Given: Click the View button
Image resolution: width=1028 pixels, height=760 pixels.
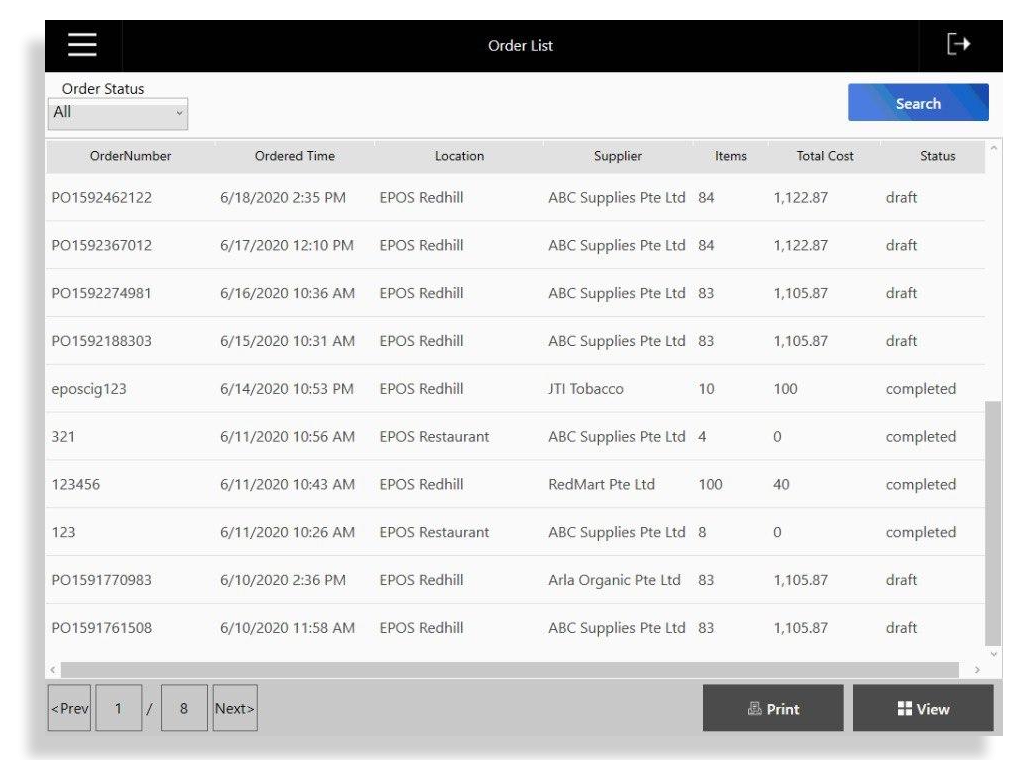Looking at the screenshot, I should tap(923, 708).
